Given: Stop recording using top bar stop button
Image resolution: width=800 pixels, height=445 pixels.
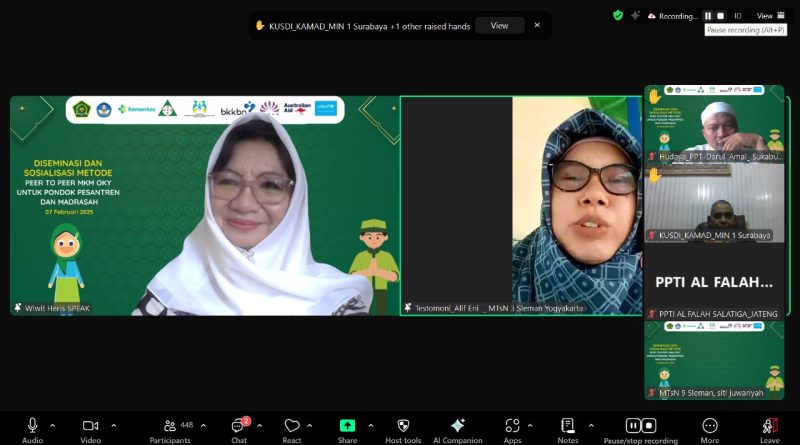Looking at the screenshot, I should pos(720,16).
